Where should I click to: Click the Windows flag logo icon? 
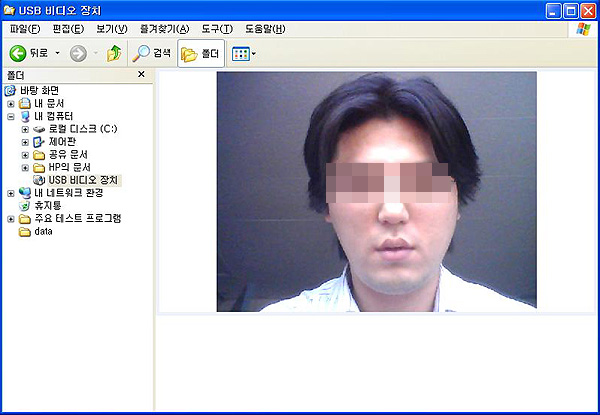click(x=583, y=29)
